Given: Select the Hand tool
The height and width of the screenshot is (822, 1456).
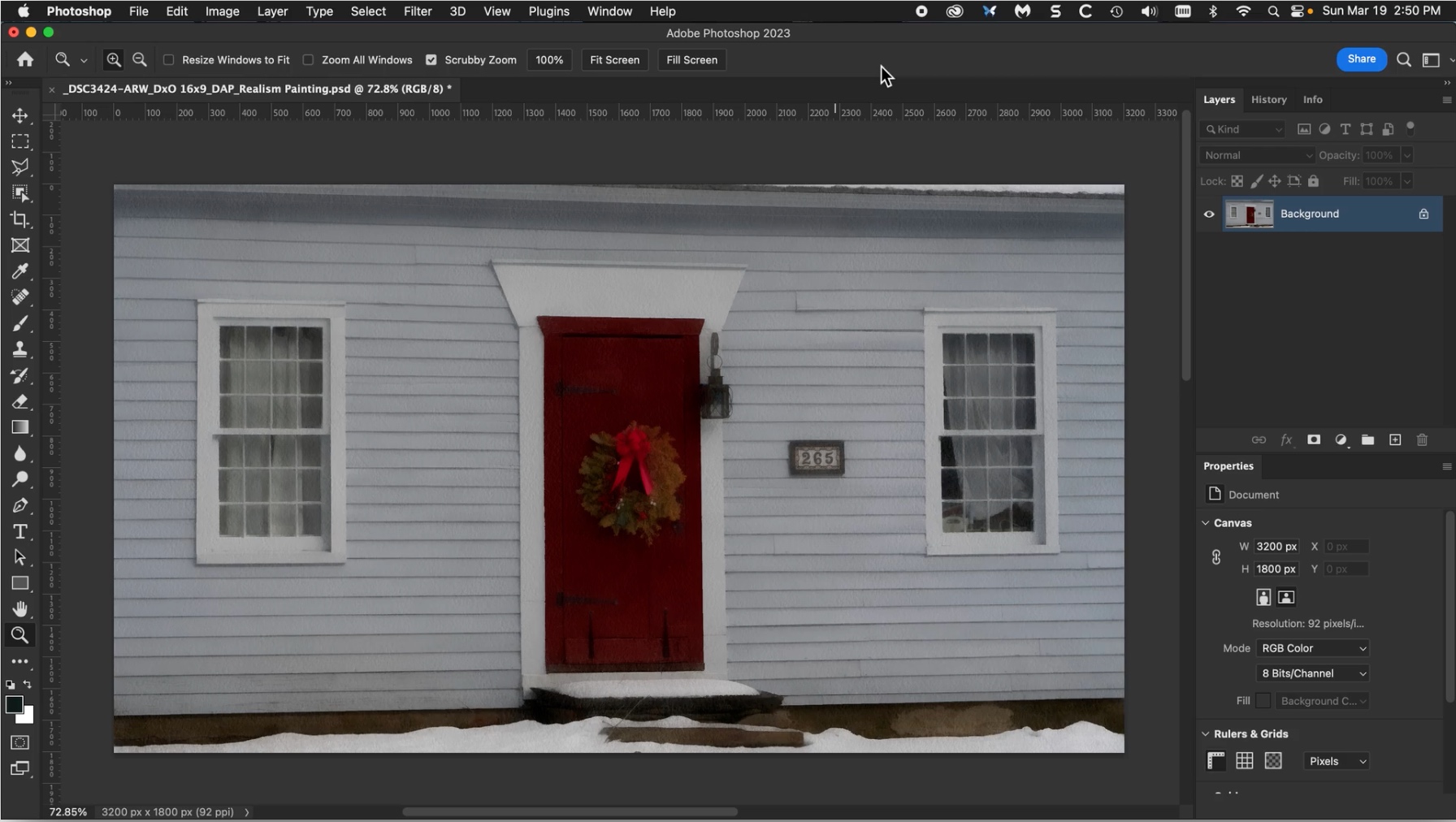Looking at the screenshot, I should click(20, 609).
